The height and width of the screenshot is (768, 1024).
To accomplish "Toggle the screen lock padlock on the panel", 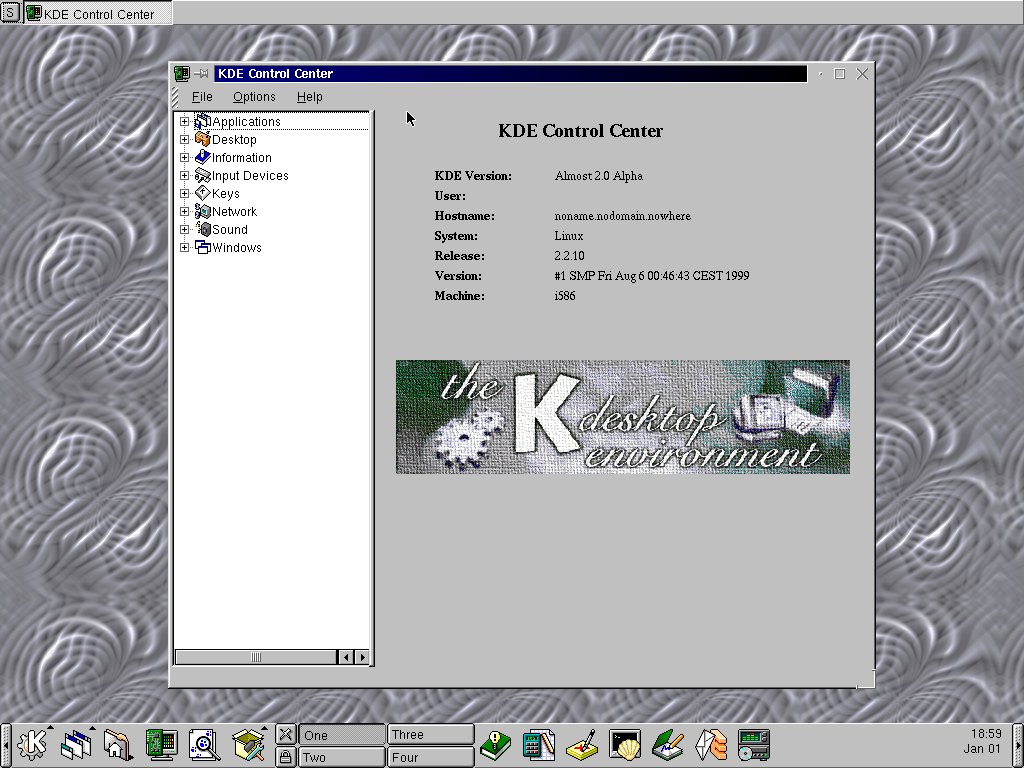I will coord(286,757).
